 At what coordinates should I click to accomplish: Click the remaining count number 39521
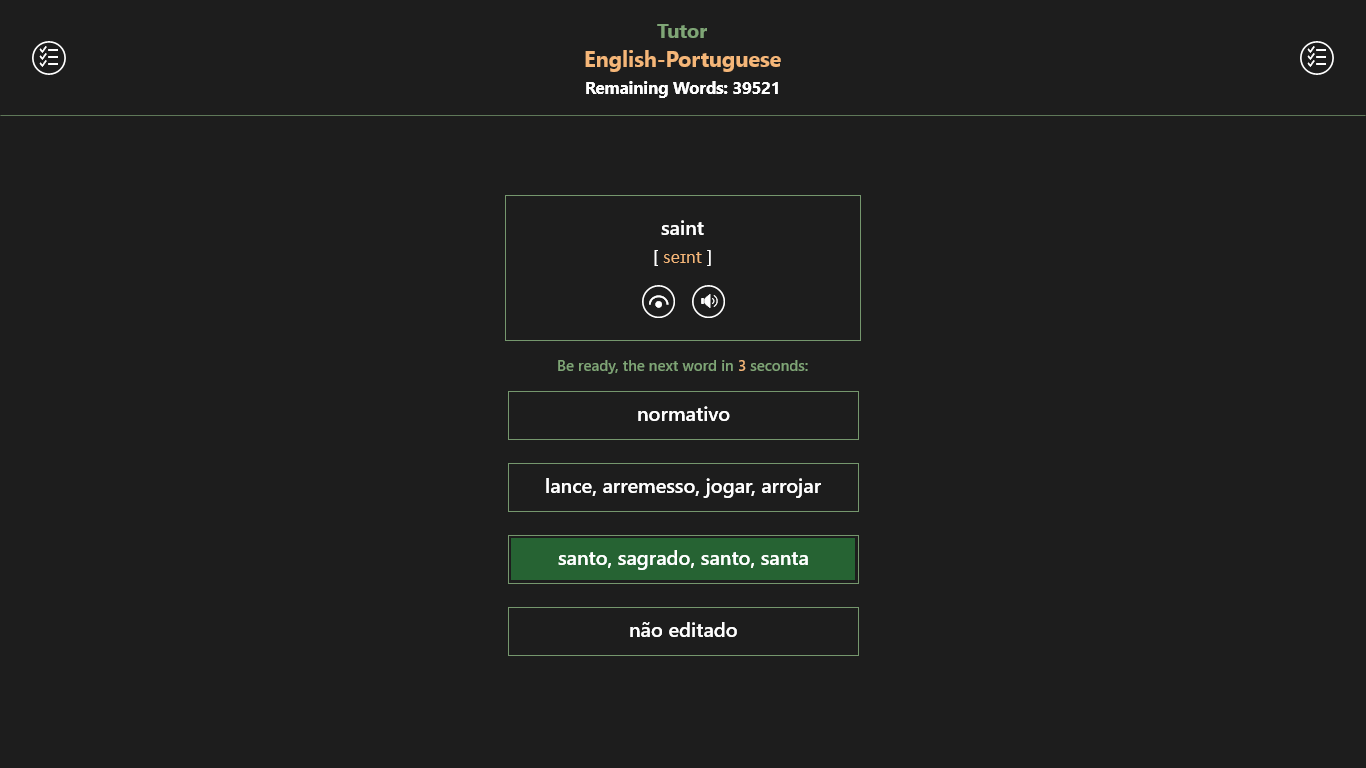tap(756, 88)
